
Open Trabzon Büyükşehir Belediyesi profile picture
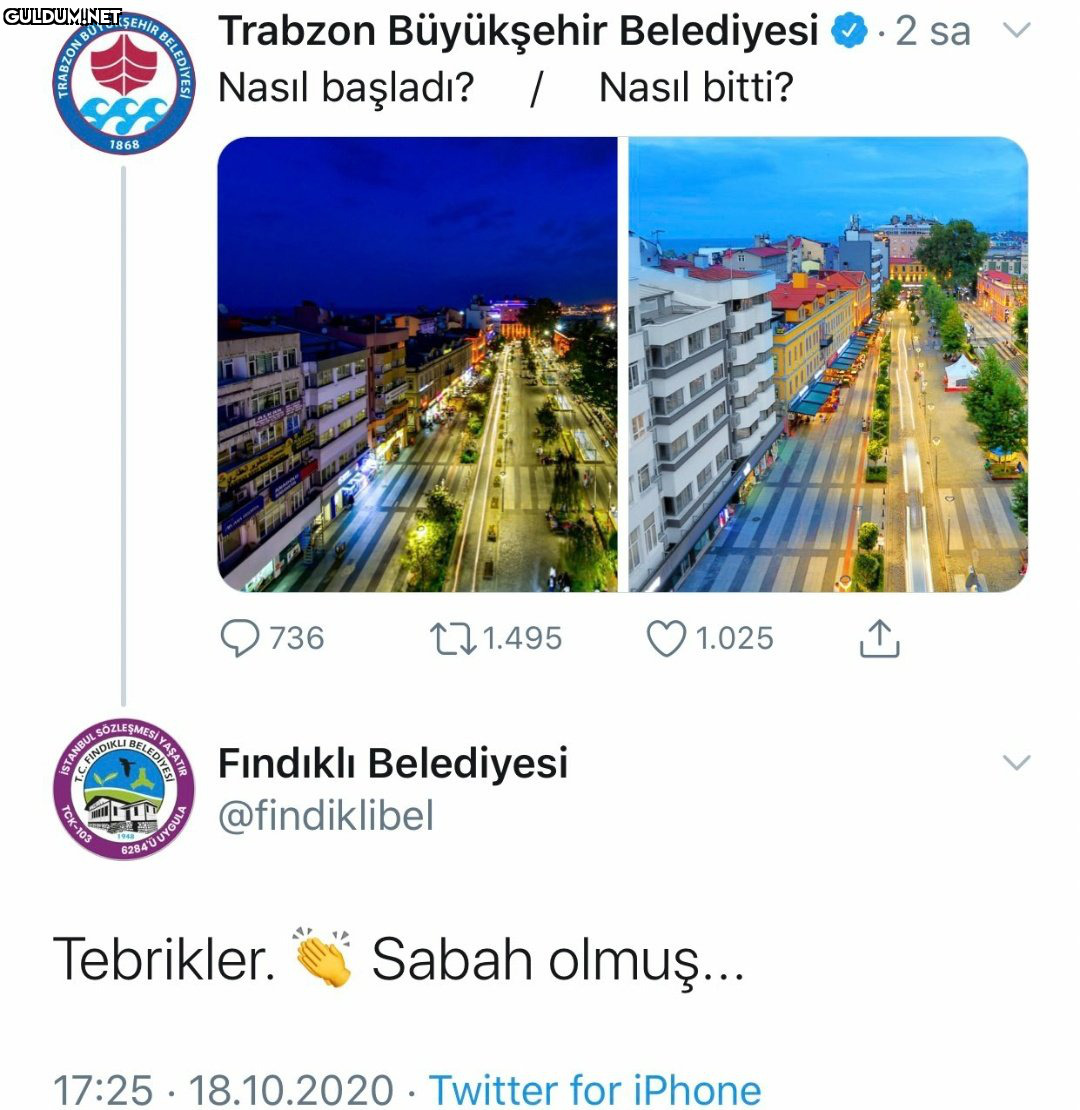(123, 86)
